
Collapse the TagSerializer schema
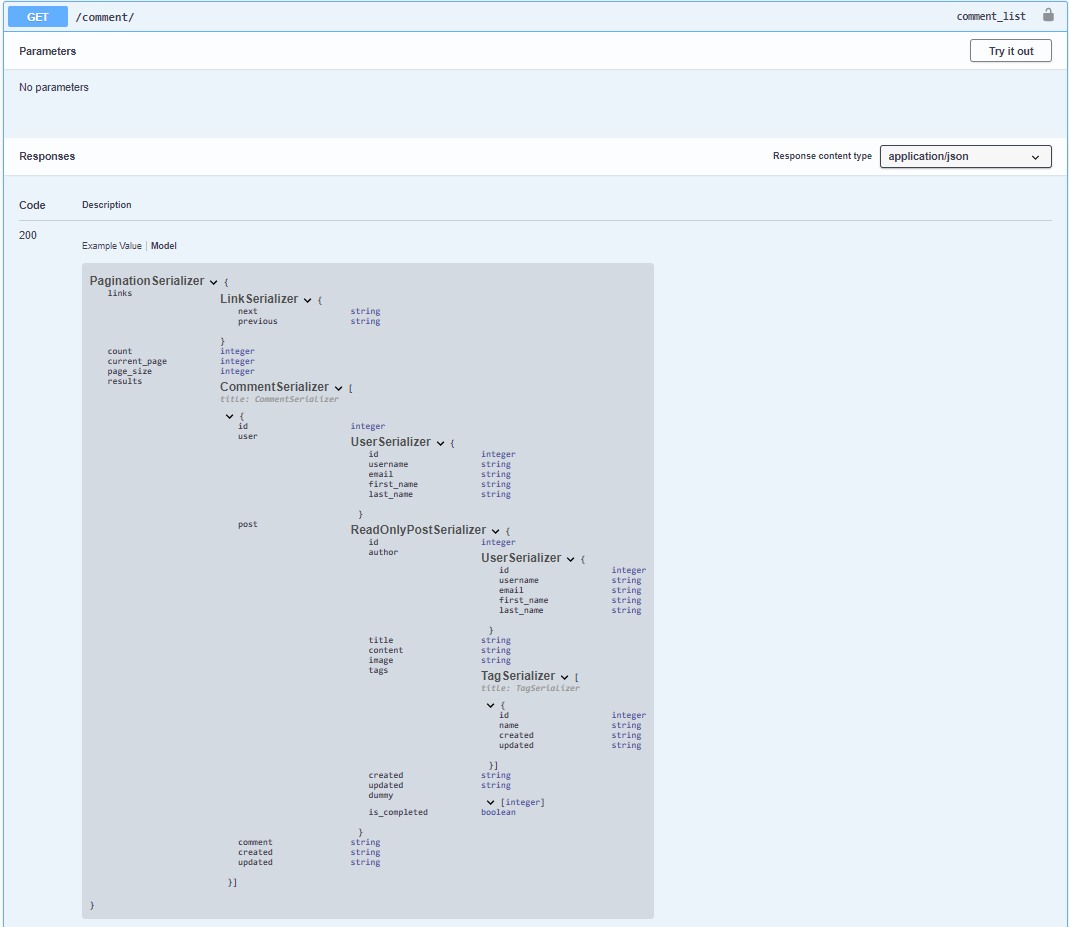coord(565,675)
